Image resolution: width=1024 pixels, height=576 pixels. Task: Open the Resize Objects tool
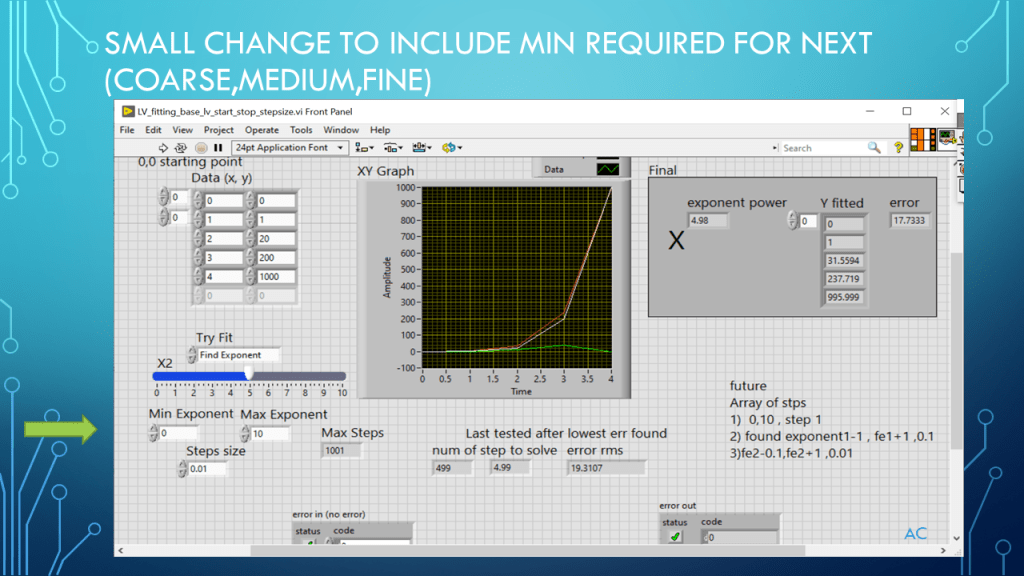[x=421, y=148]
